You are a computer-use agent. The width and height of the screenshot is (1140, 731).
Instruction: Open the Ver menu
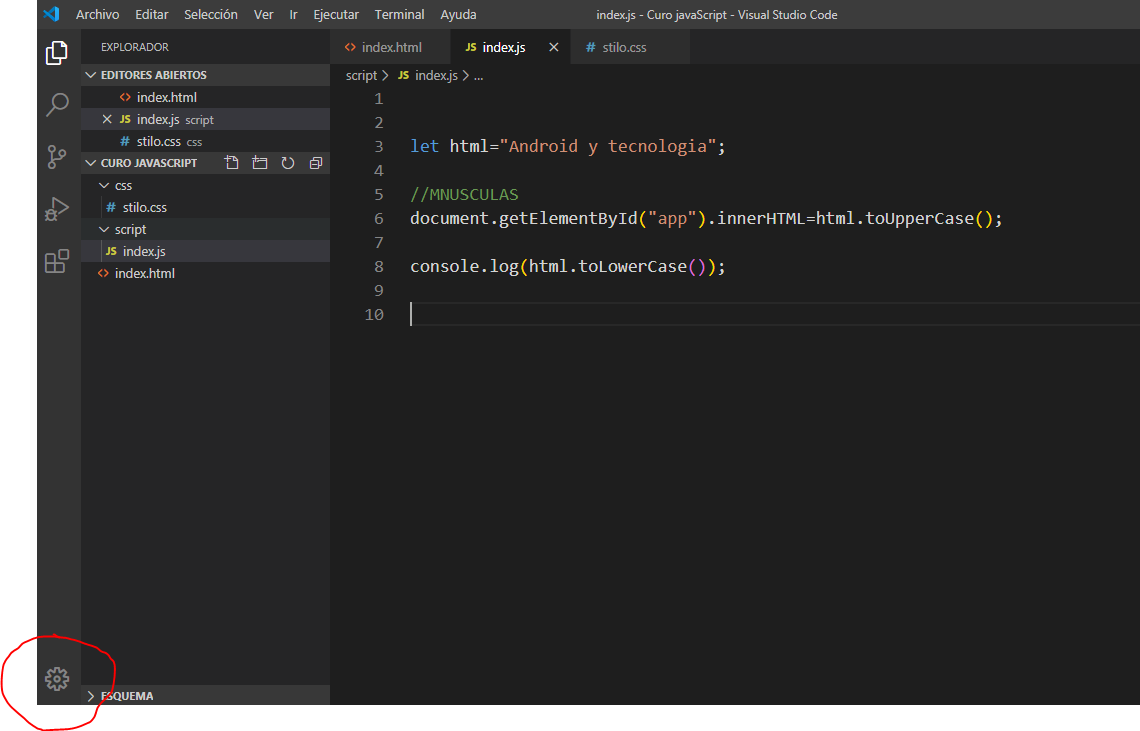263,15
